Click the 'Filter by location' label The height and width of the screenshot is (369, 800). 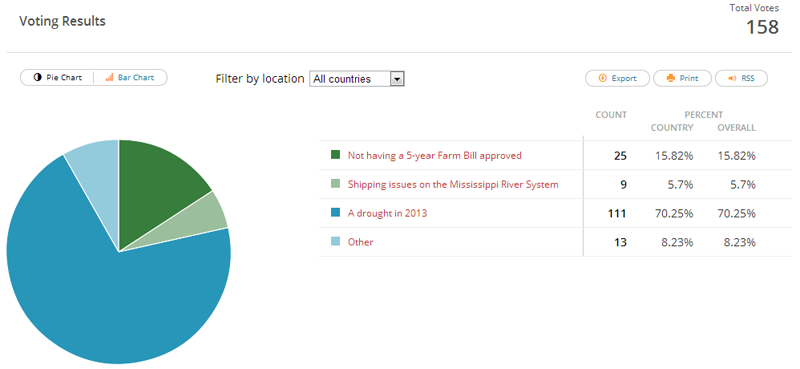click(x=260, y=79)
